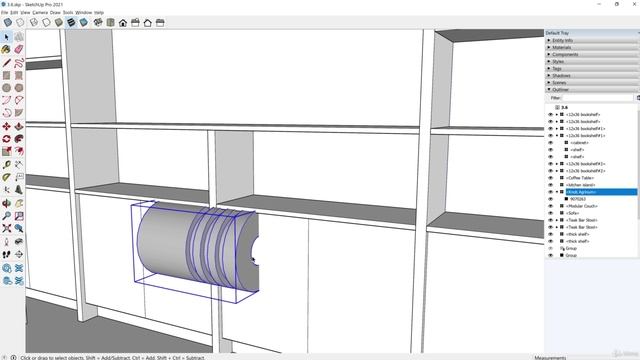Select the Circle tool
The width and height of the screenshot is (640, 360).
coord(7,88)
